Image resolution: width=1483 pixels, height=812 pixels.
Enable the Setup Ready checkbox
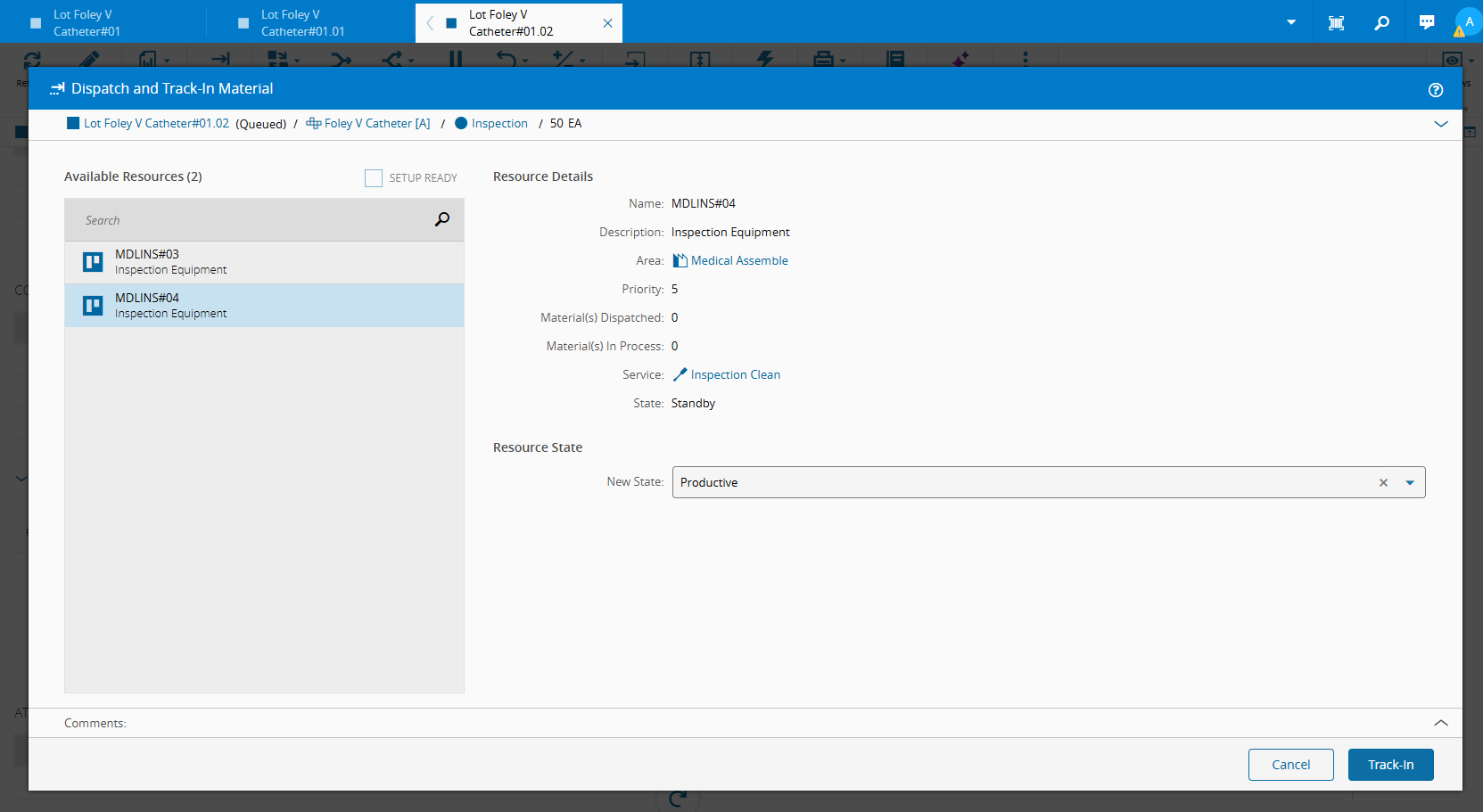(x=374, y=178)
